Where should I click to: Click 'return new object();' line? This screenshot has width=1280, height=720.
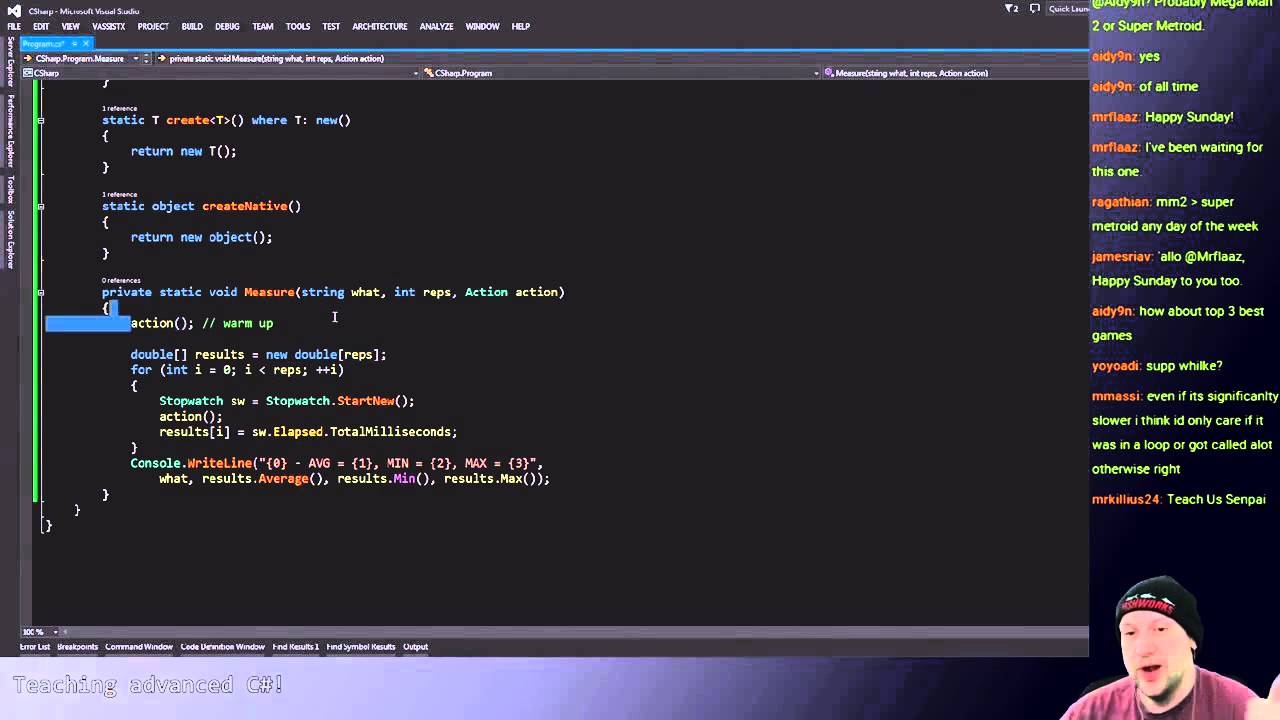[x=201, y=237]
